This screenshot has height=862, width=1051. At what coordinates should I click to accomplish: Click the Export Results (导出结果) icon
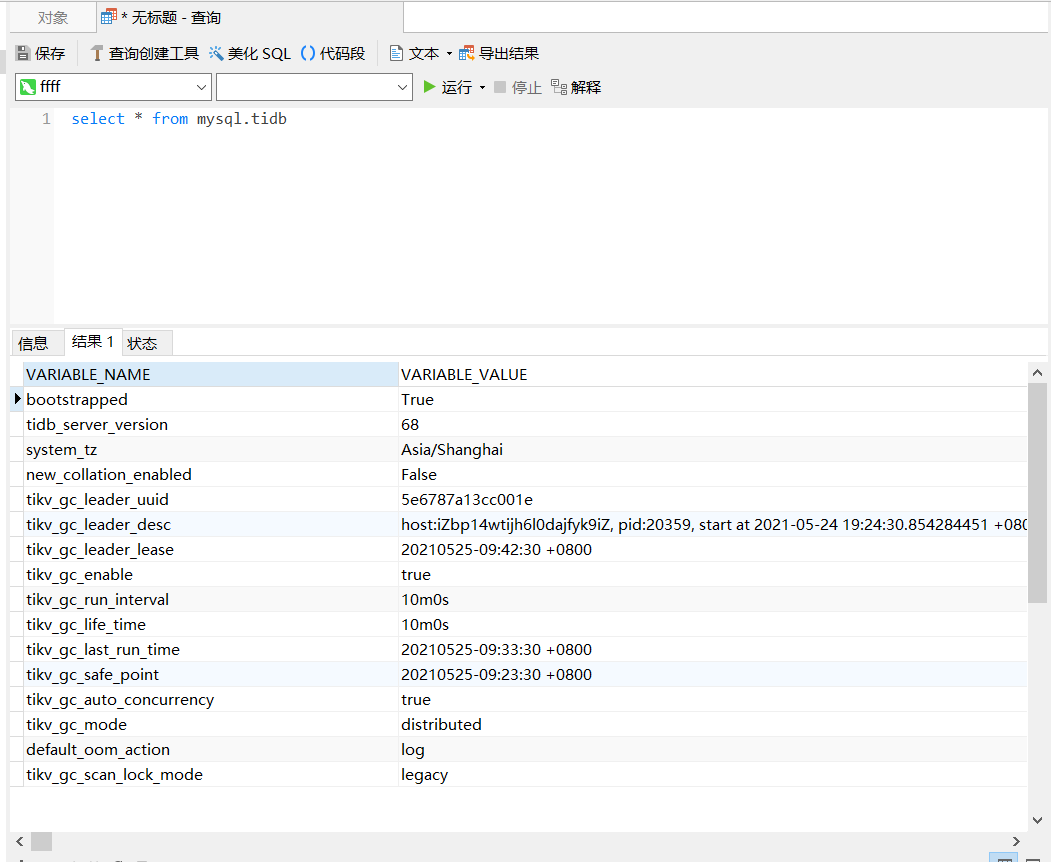(x=467, y=54)
